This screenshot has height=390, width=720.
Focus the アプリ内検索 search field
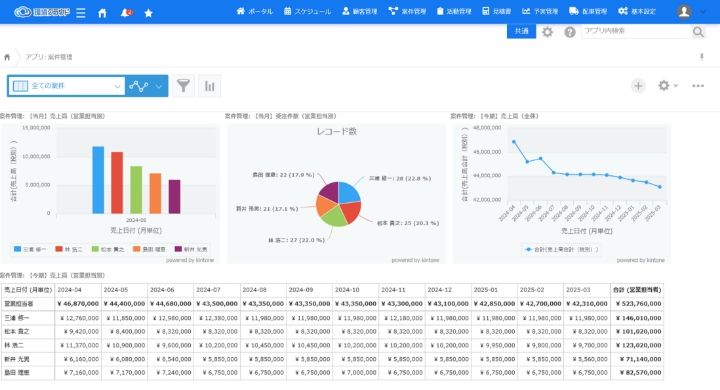636,31
